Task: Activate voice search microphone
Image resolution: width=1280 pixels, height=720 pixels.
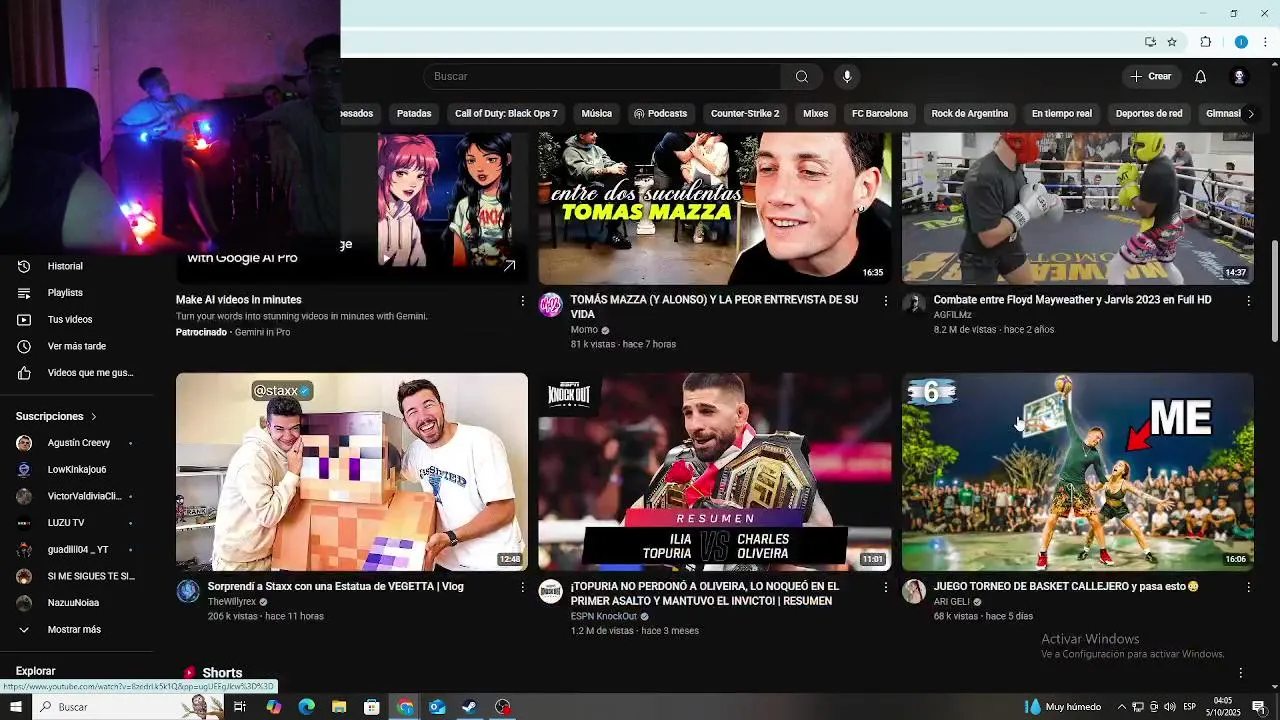Action: [847, 77]
